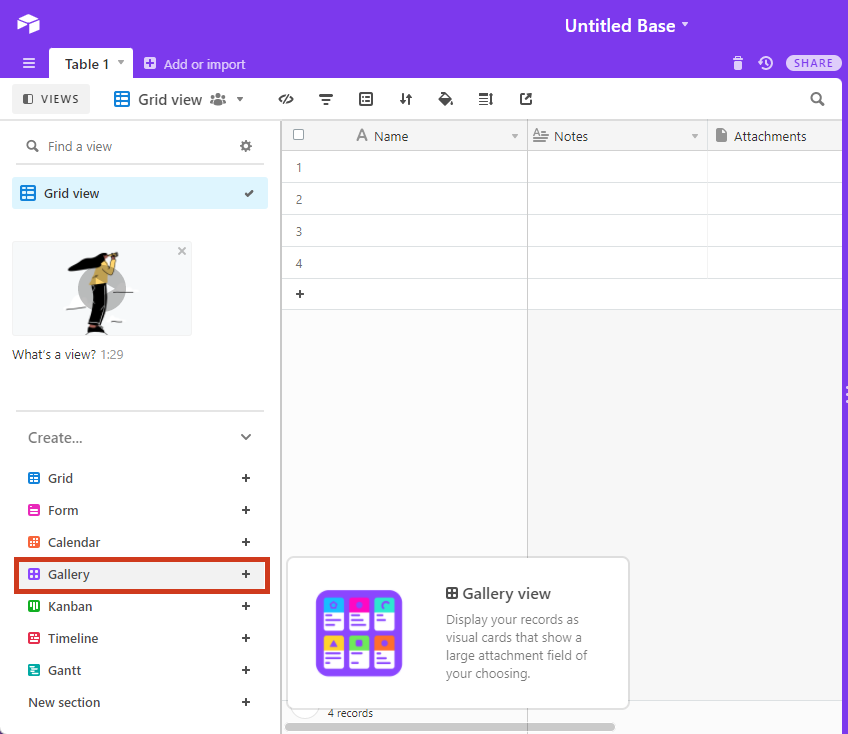Image resolution: width=848 pixels, height=734 pixels.
Task: Click the share view icon
Action: point(526,99)
